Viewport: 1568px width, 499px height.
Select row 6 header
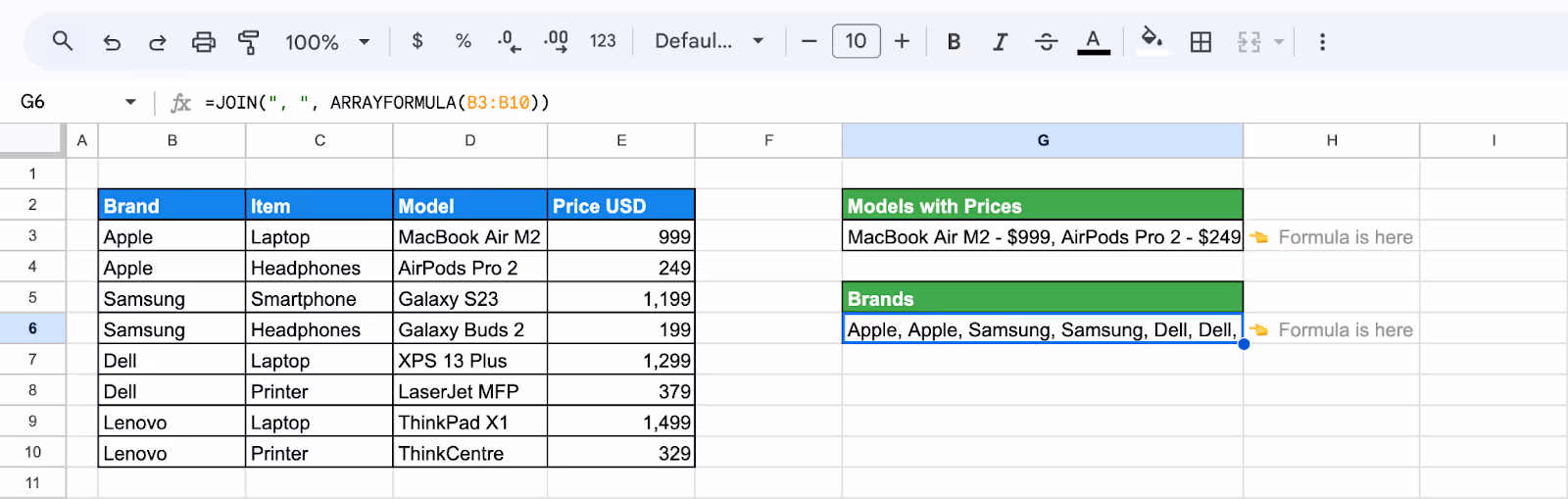pyautogui.click(x=32, y=328)
